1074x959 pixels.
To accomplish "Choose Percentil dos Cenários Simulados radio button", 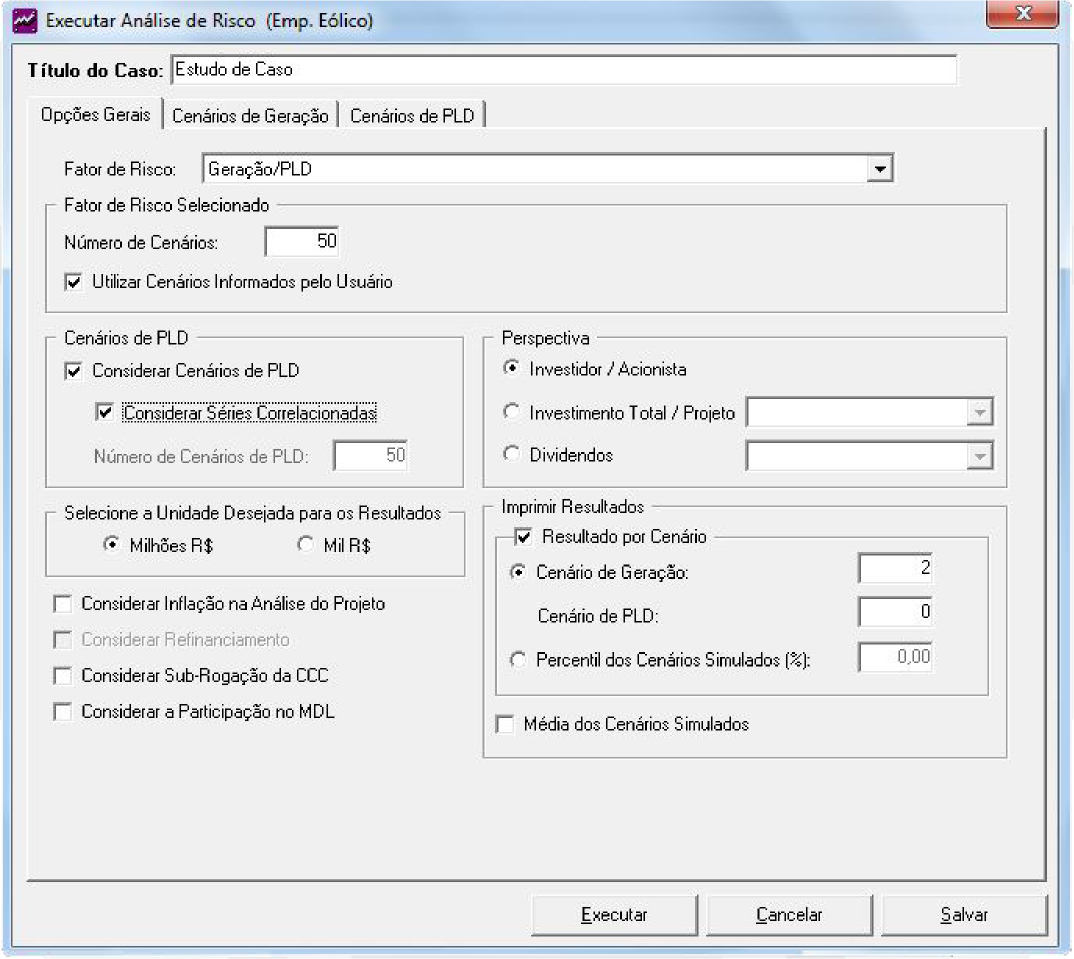I will click(517, 660).
